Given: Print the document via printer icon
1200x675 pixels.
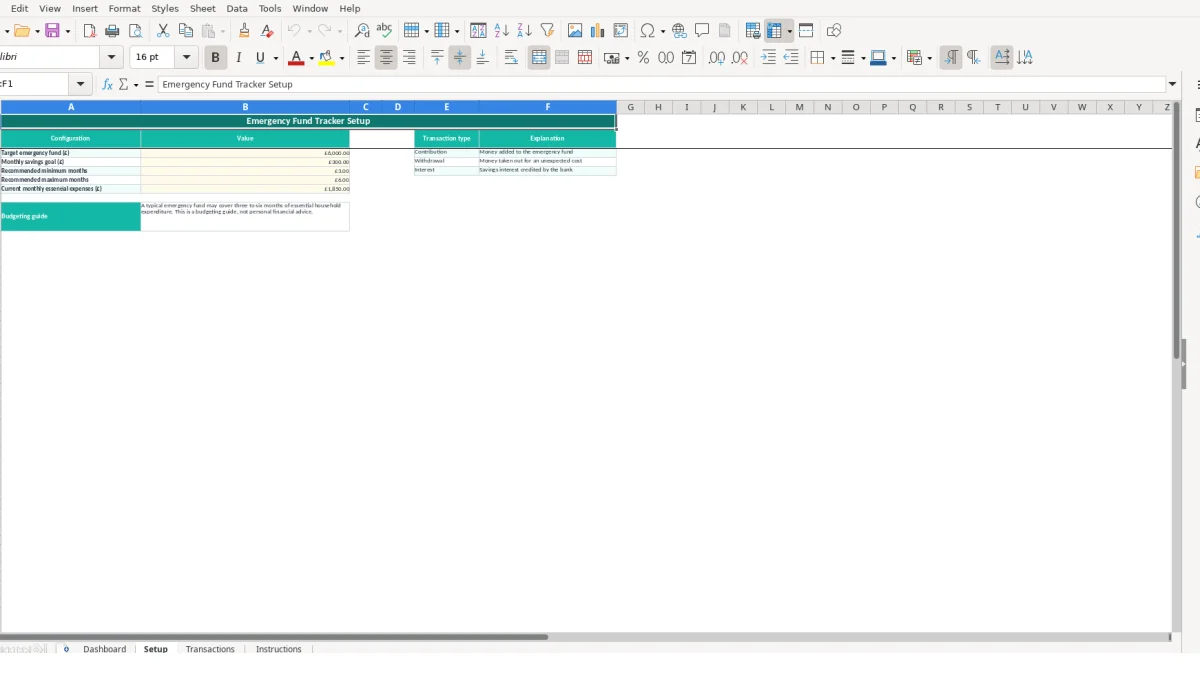Looking at the screenshot, I should point(113,31).
